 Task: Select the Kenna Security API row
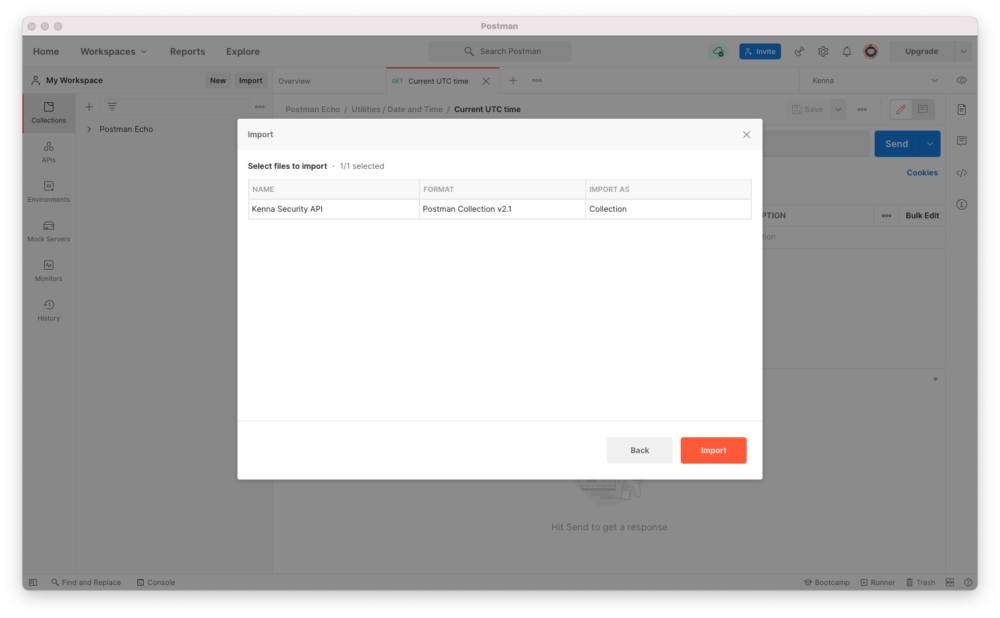coord(333,209)
